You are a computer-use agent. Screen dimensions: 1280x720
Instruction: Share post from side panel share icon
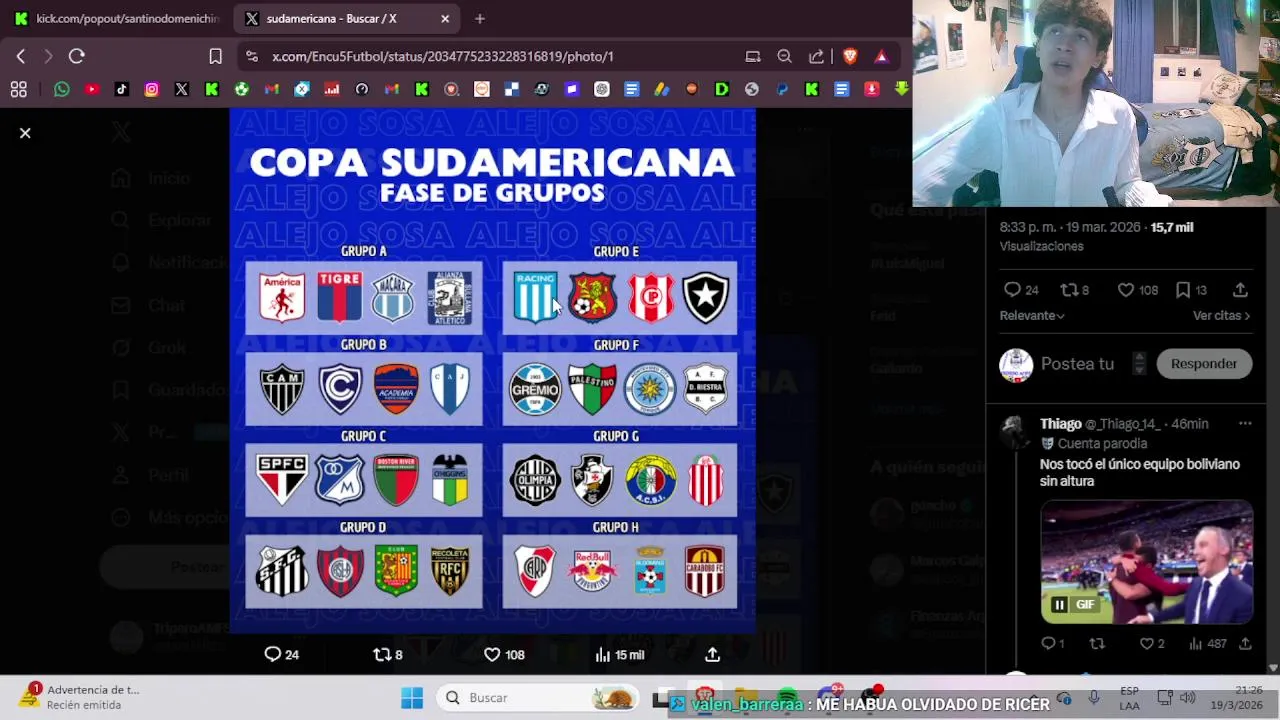coord(1240,290)
